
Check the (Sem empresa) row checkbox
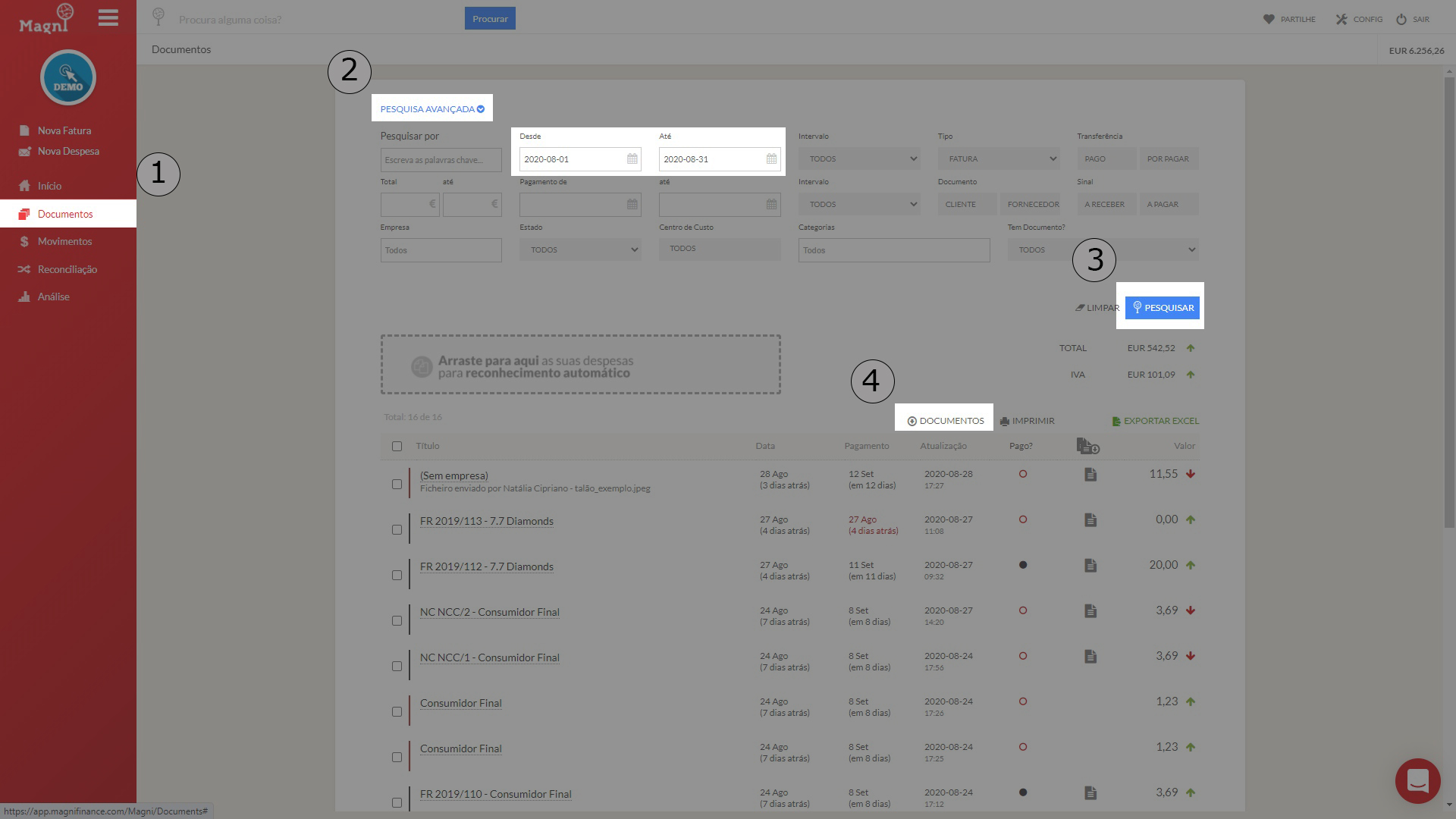click(x=397, y=484)
